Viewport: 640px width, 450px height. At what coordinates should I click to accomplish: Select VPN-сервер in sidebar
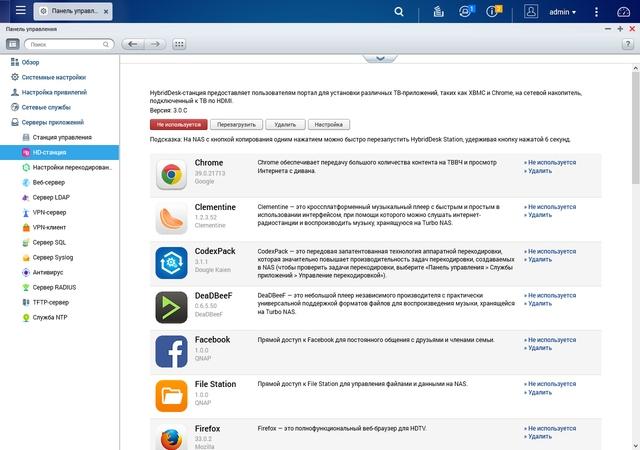[59, 212]
